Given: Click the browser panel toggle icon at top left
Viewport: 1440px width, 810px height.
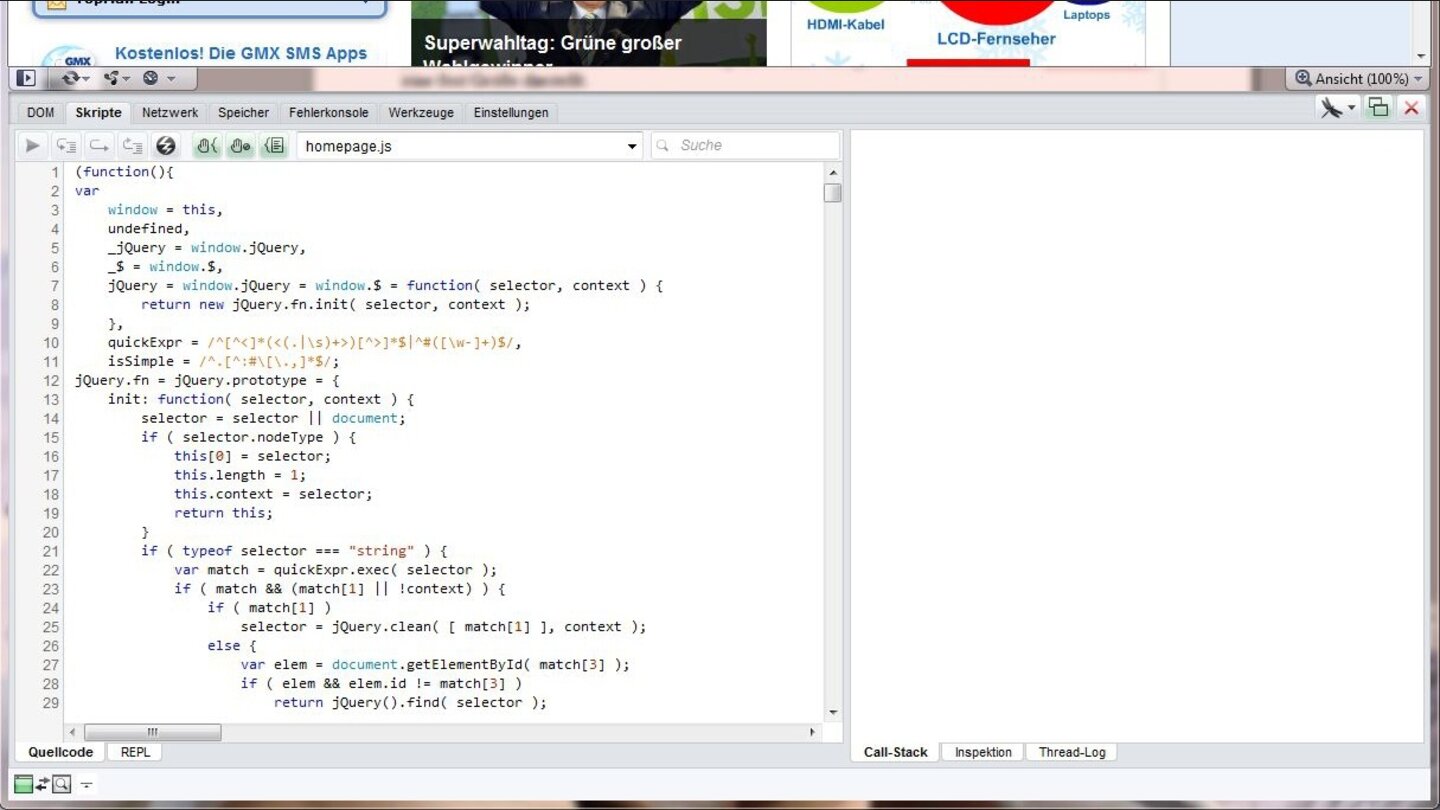Looking at the screenshot, I should [26, 78].
